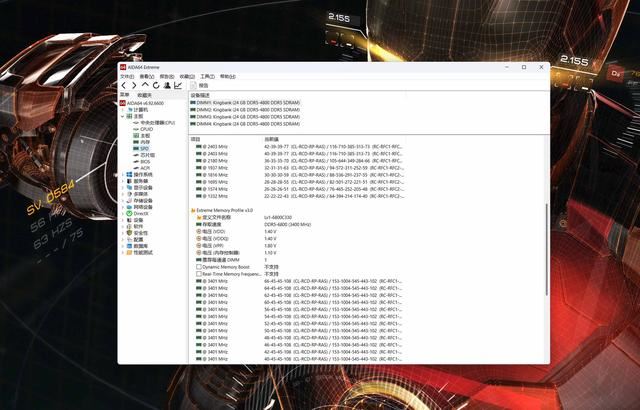Click the 设备 devices tree icon
The image size is (640, 410).
click(x=129, y=220)
